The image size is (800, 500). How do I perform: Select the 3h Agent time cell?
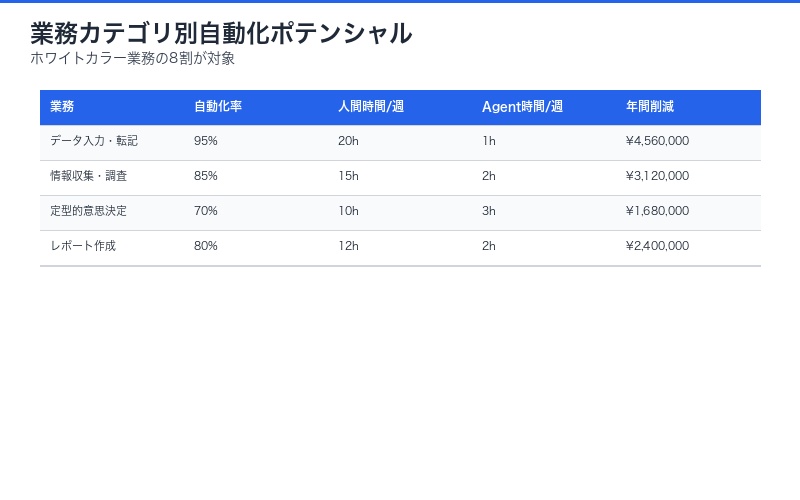tap(489, 211)
